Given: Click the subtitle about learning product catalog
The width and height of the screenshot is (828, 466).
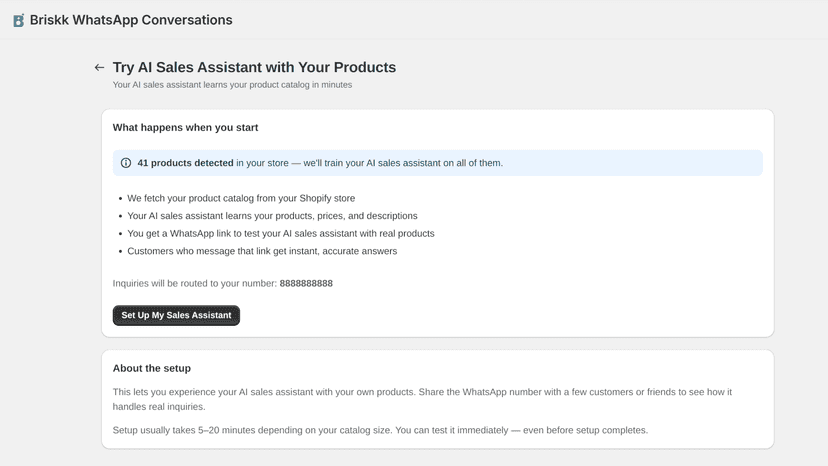Looking at the screenshot, I should [x=232, y=85].
